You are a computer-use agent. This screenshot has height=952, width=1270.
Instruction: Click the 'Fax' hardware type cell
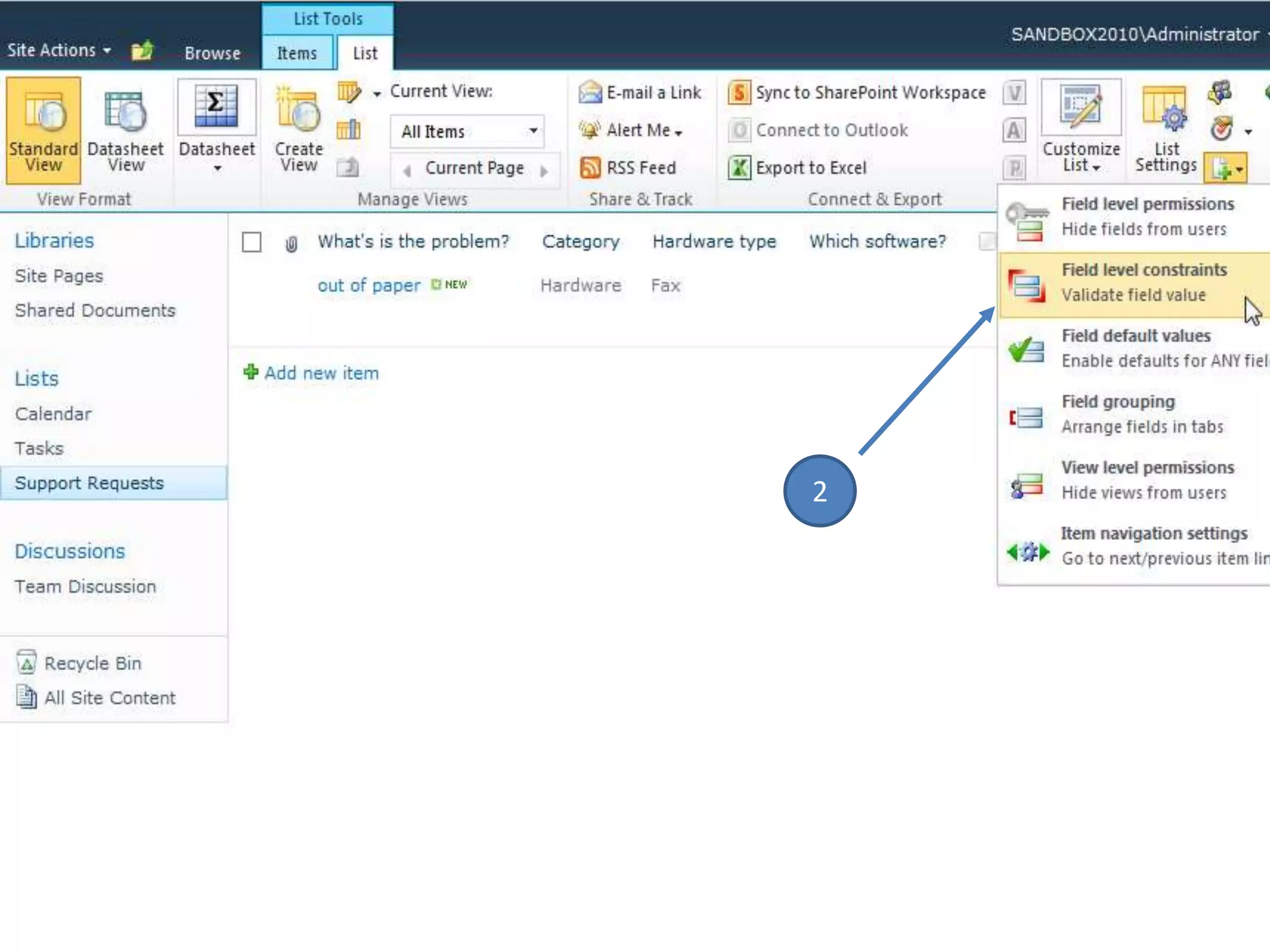665,285
